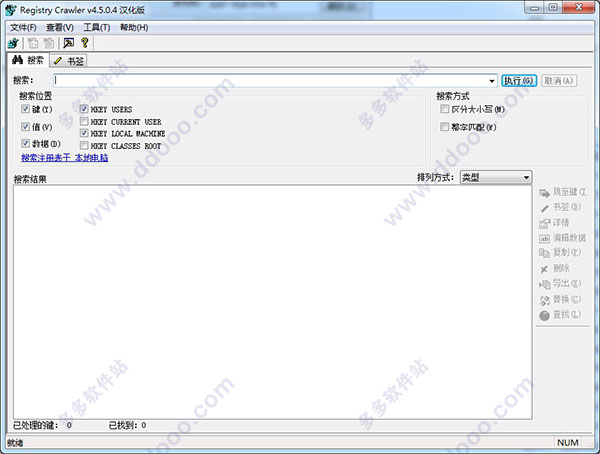
Task: Click the 替换(C) side panel button
Action: [560, 299]
